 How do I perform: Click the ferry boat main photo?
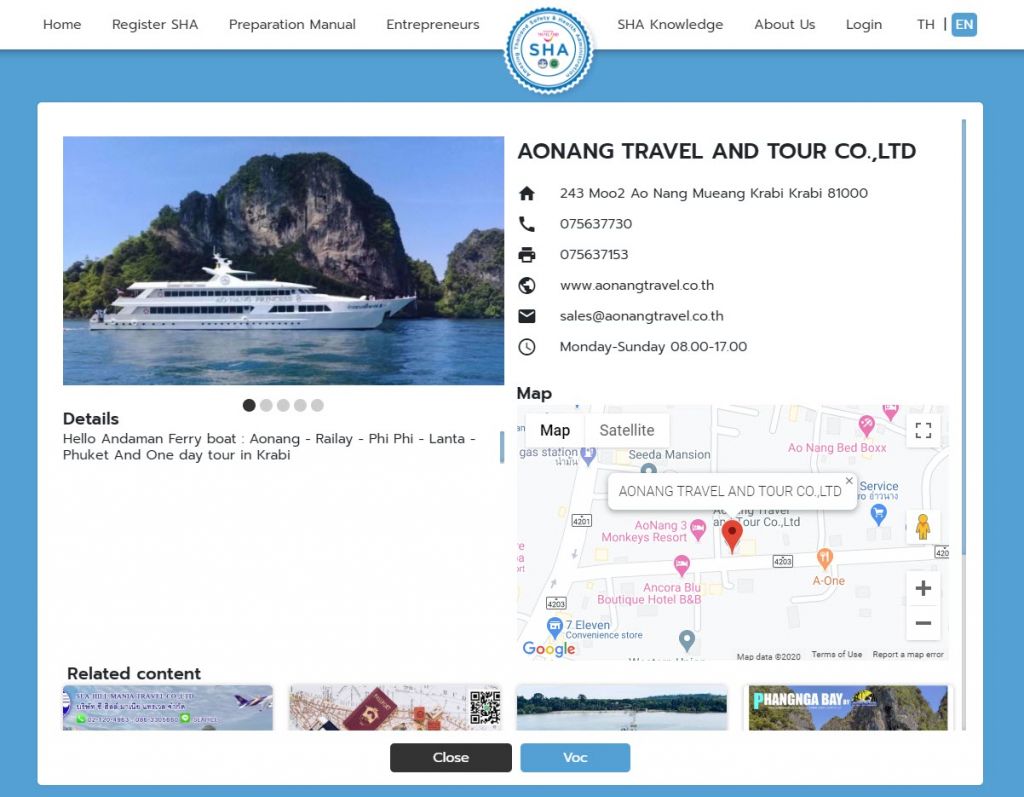coord(283,261)
